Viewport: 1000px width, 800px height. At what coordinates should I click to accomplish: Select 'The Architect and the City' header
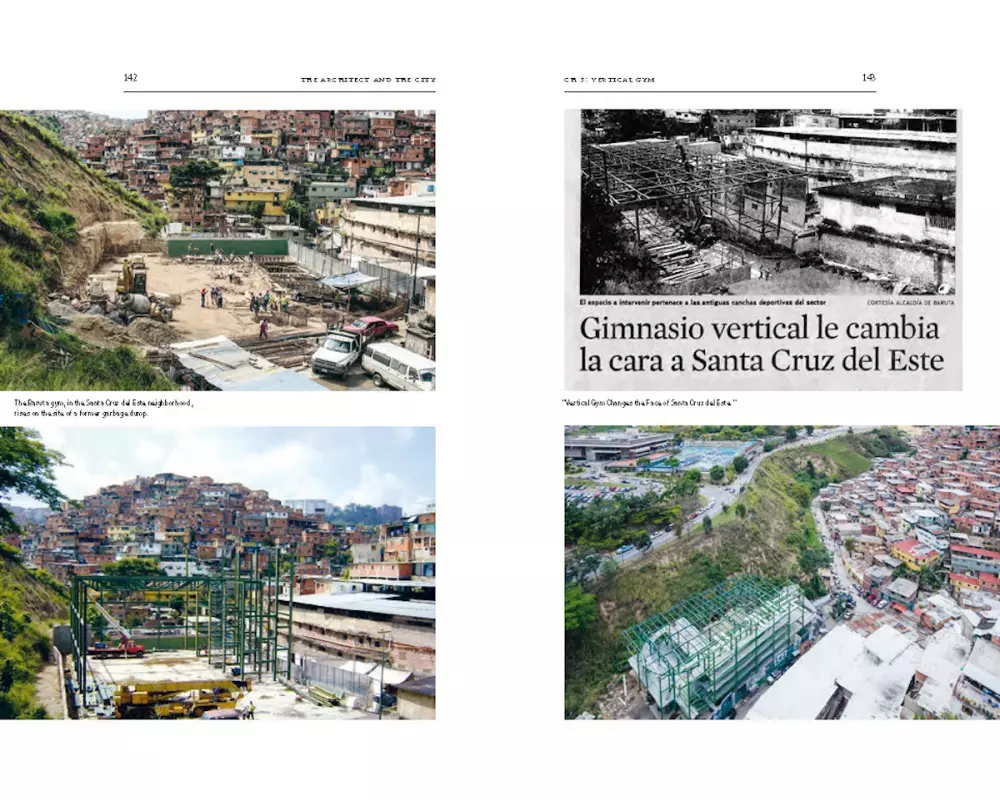click(367, 79)
